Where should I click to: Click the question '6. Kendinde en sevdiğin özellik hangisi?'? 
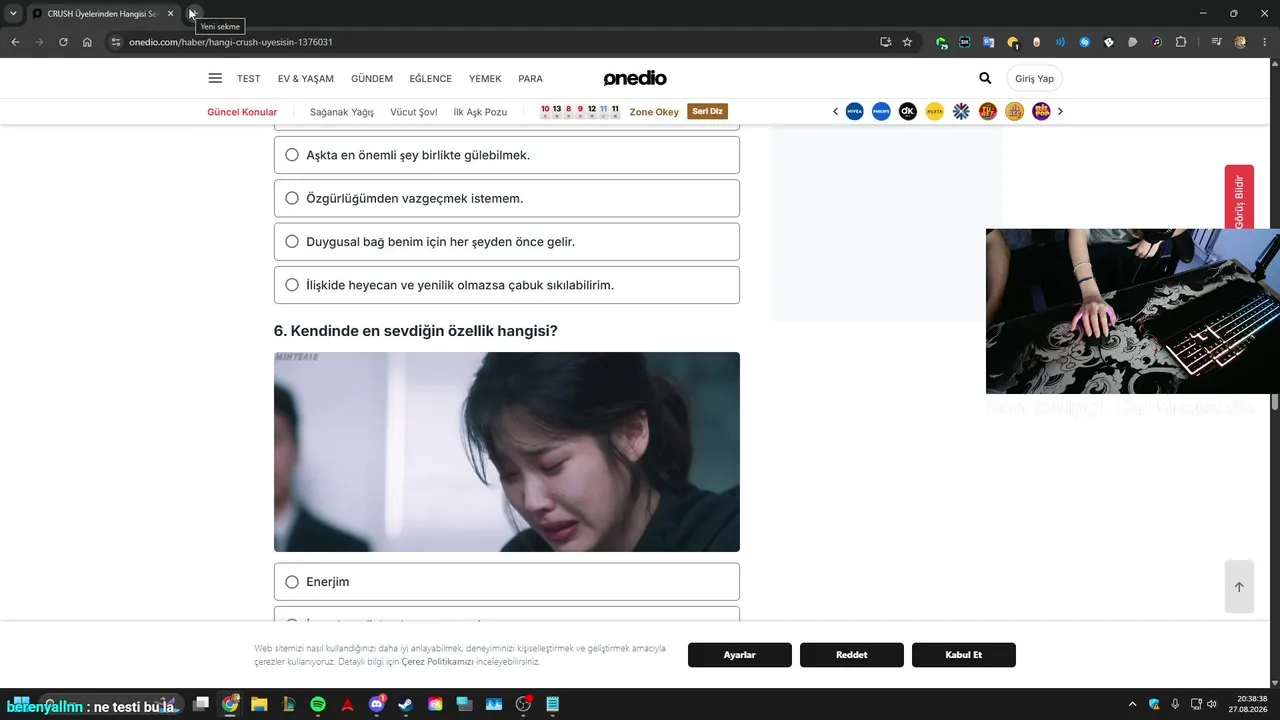416,331
